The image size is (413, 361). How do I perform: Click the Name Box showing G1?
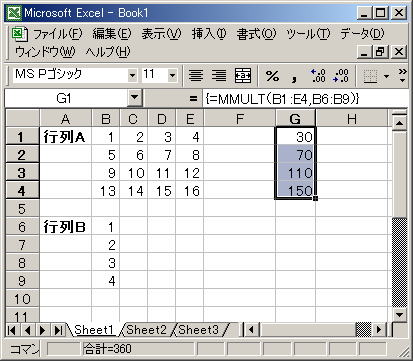coord(66,98)
